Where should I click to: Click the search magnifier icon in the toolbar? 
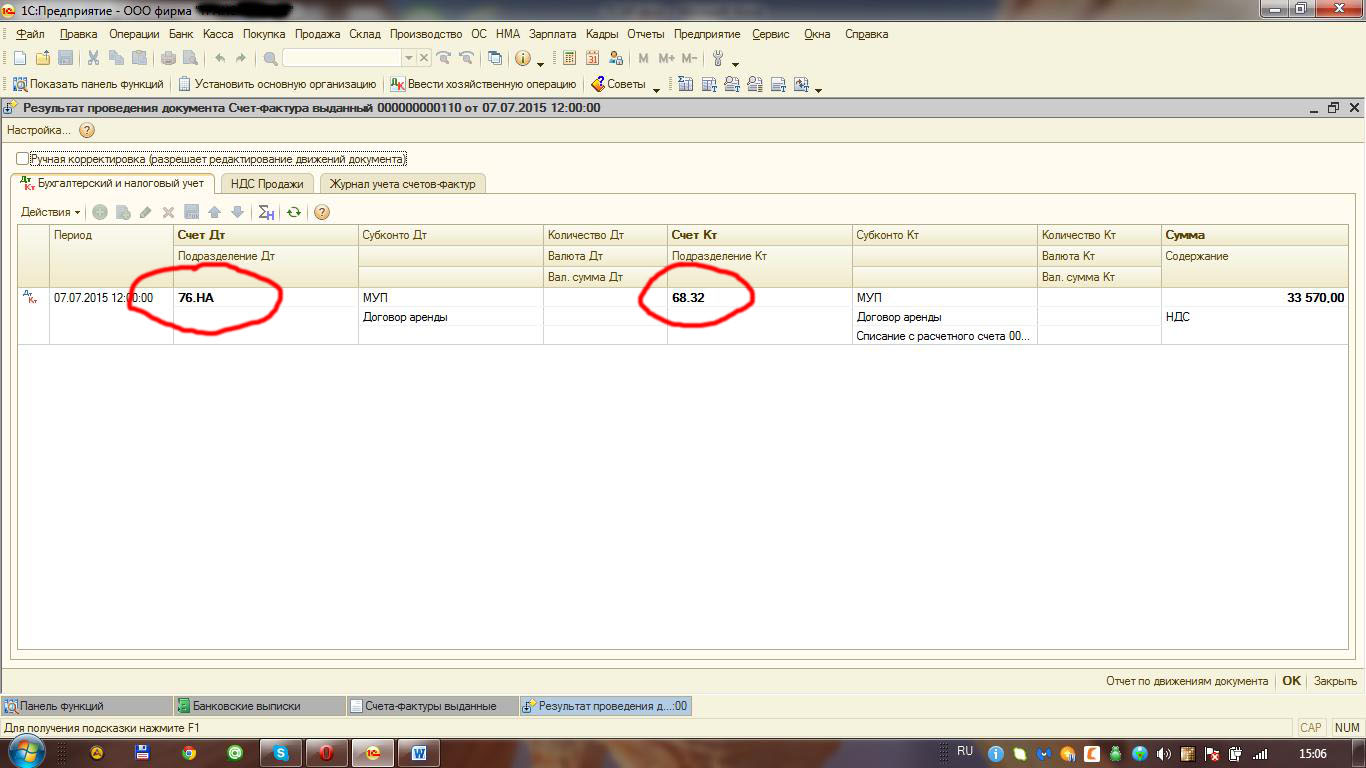tap(270, 58)
